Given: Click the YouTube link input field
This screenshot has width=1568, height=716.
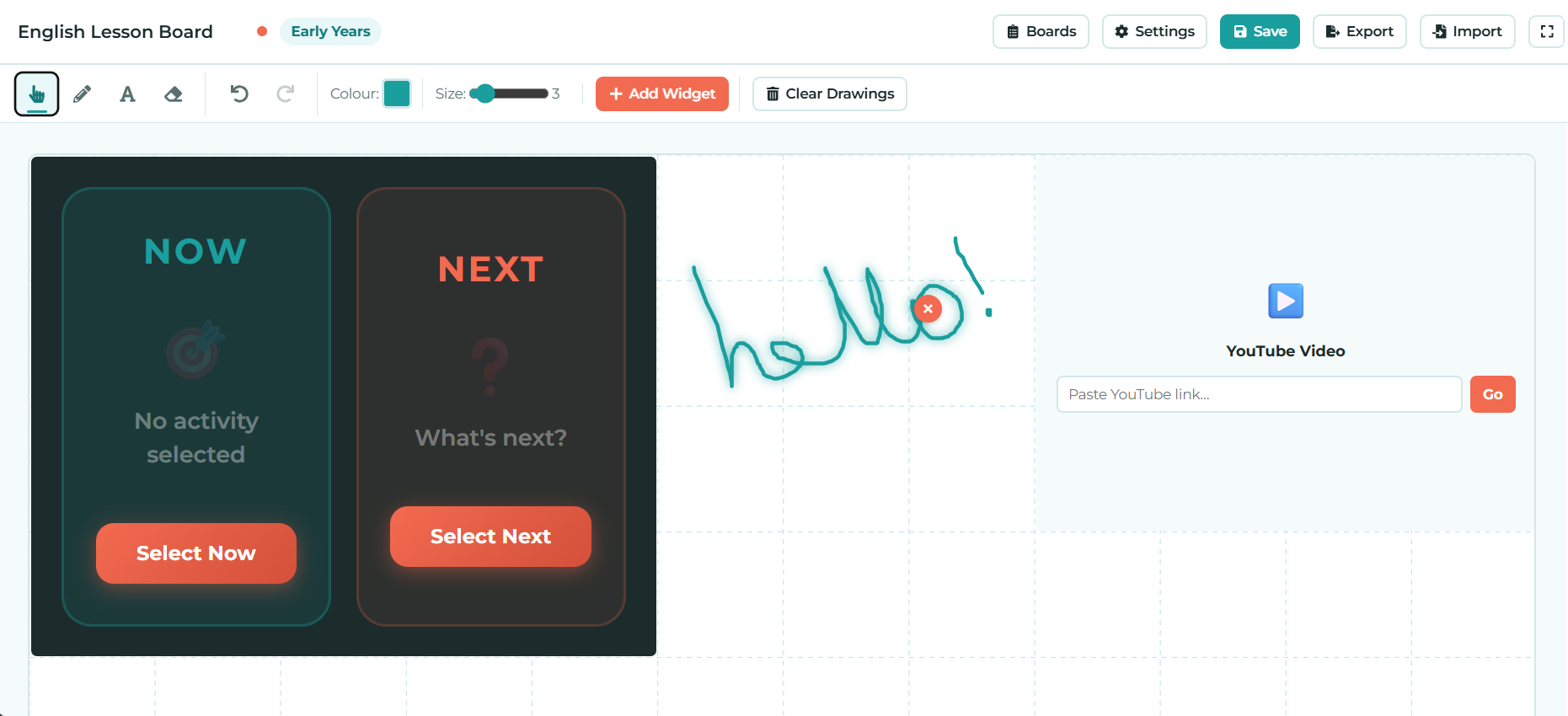Looking at the screenshot, I should (x=1259, y=394).
